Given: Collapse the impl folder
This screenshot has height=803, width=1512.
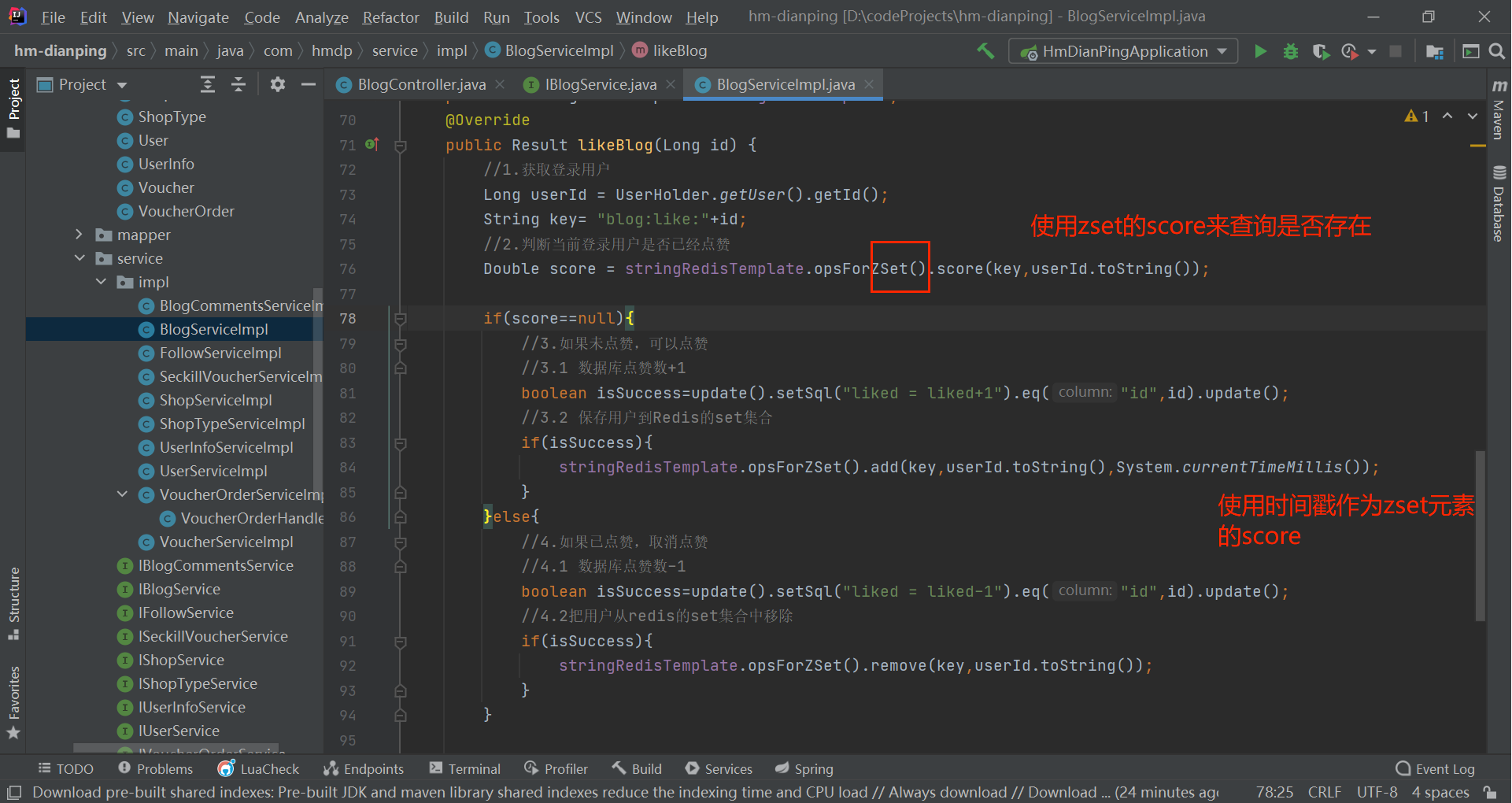Looking at the screenshot, I should tap(100, 282).
